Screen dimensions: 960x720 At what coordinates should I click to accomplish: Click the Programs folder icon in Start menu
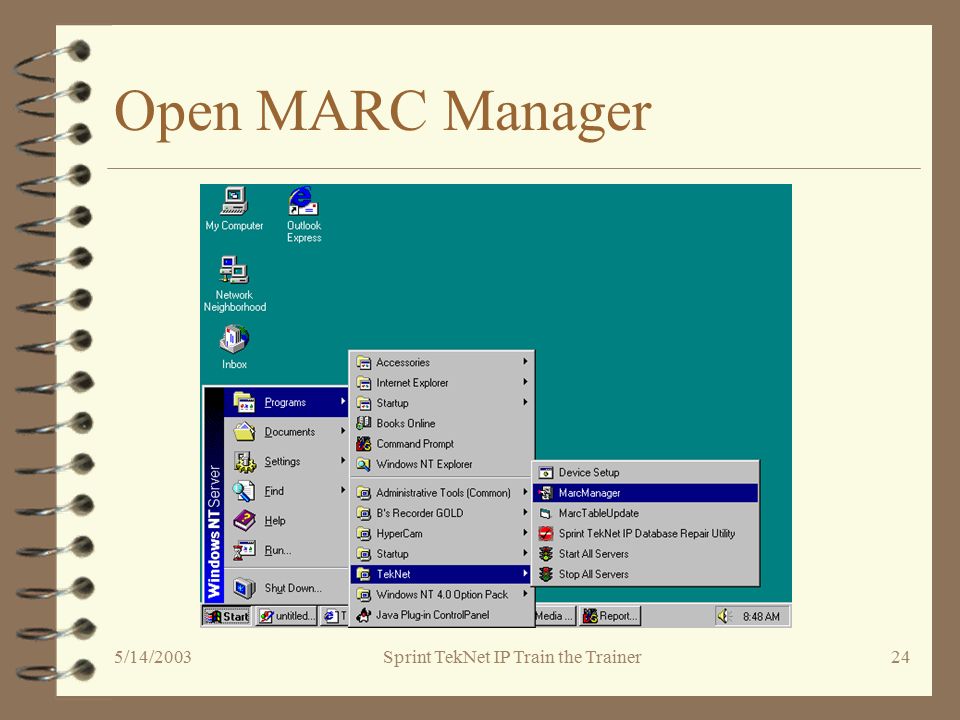244,402
